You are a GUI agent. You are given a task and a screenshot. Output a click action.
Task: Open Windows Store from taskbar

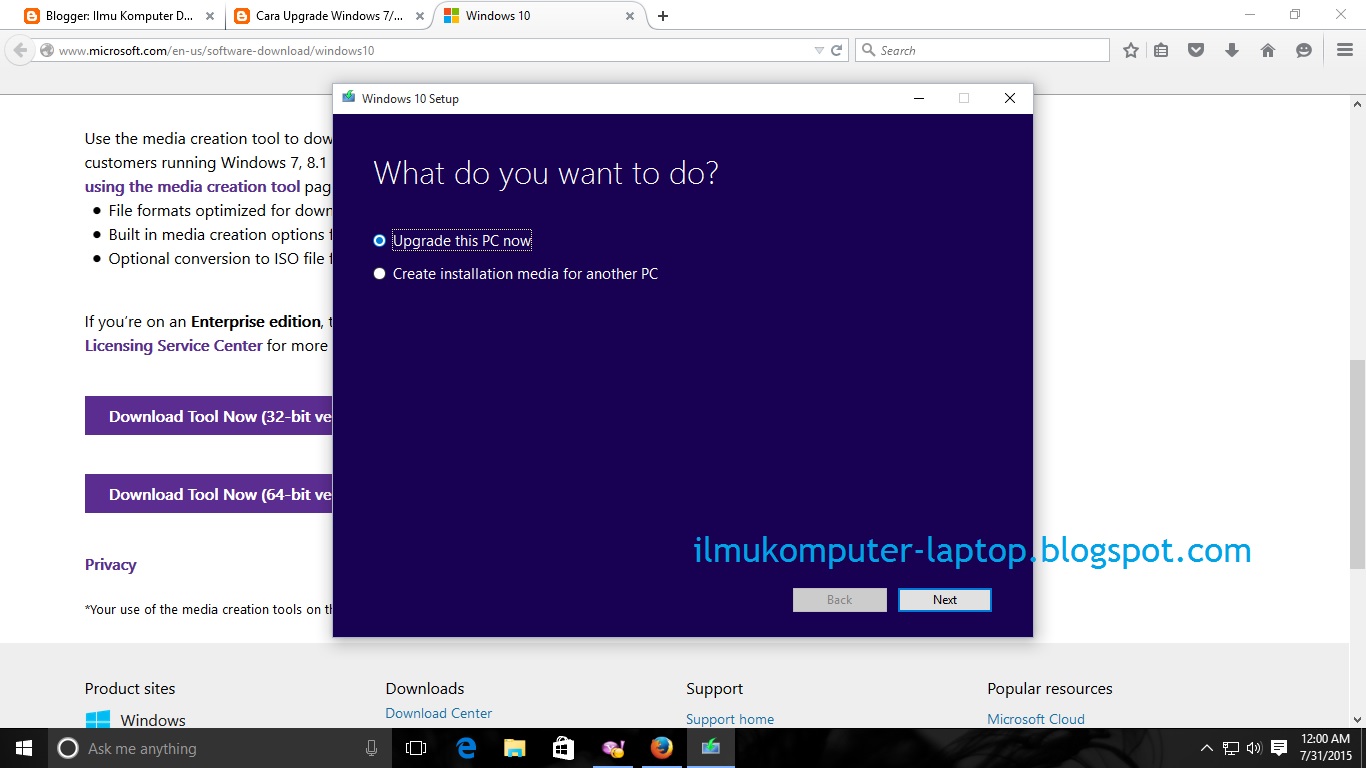pyautogui.click(x=563, y=748)
